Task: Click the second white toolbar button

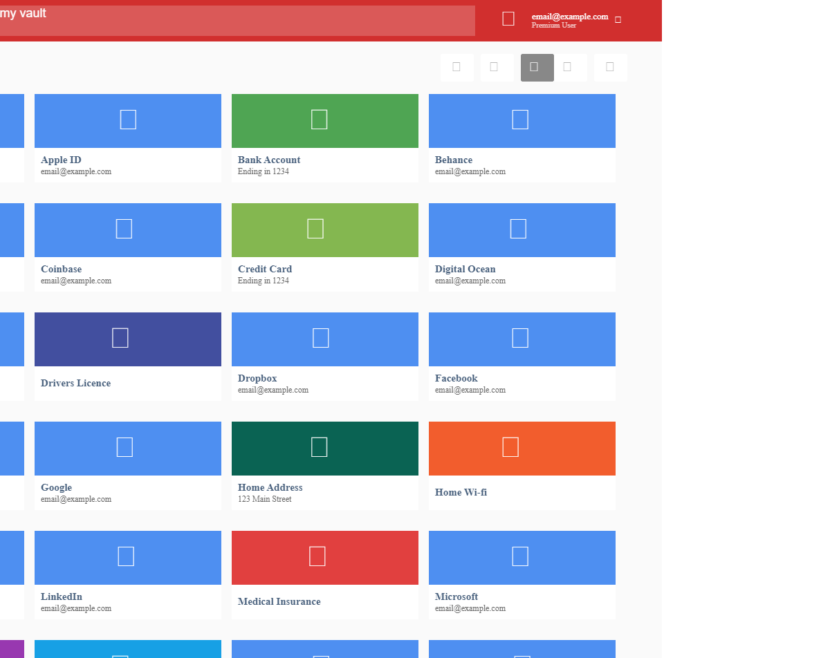Action: click(495, 67)
